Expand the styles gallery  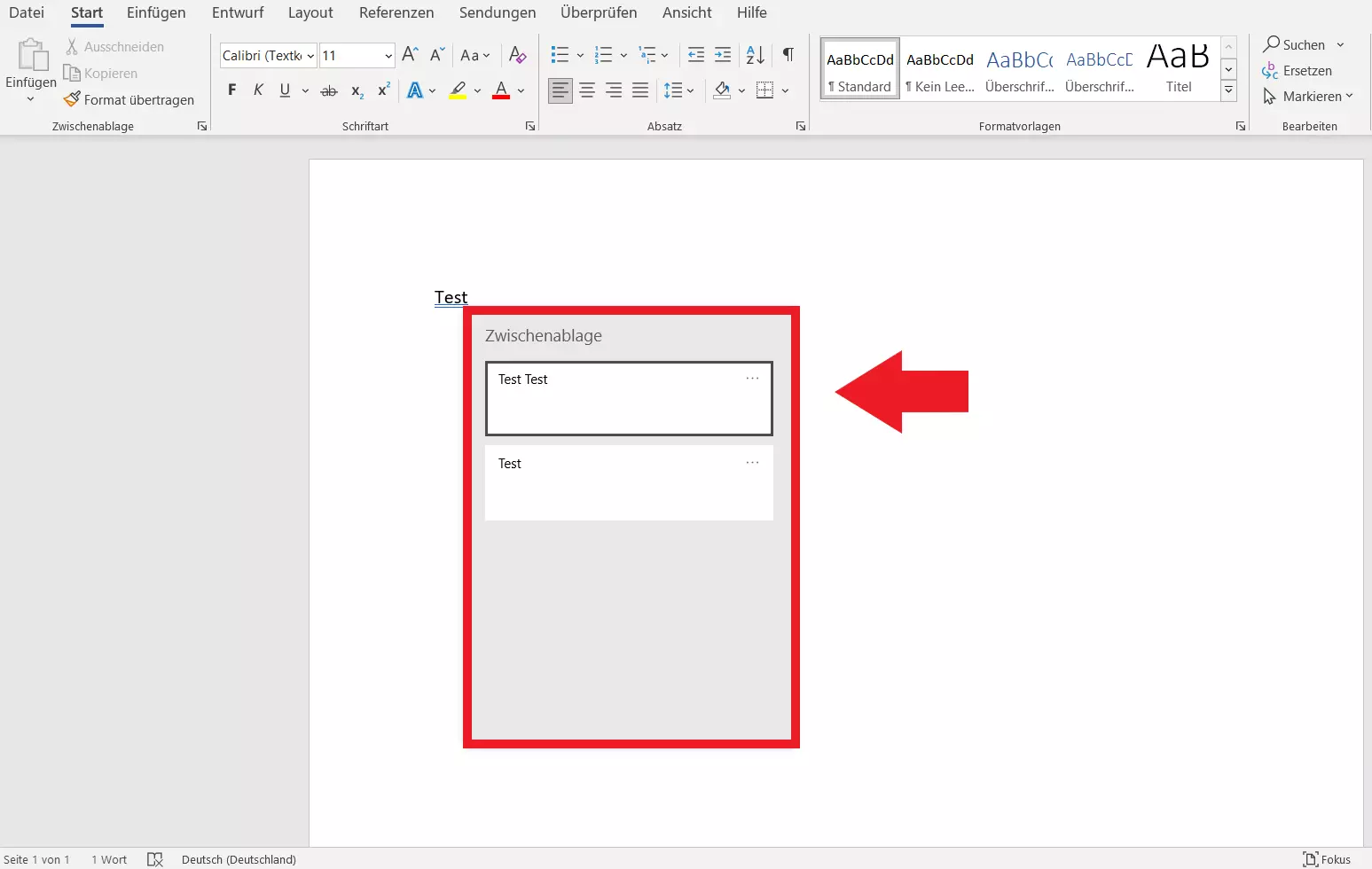[x=1229, y=90]
